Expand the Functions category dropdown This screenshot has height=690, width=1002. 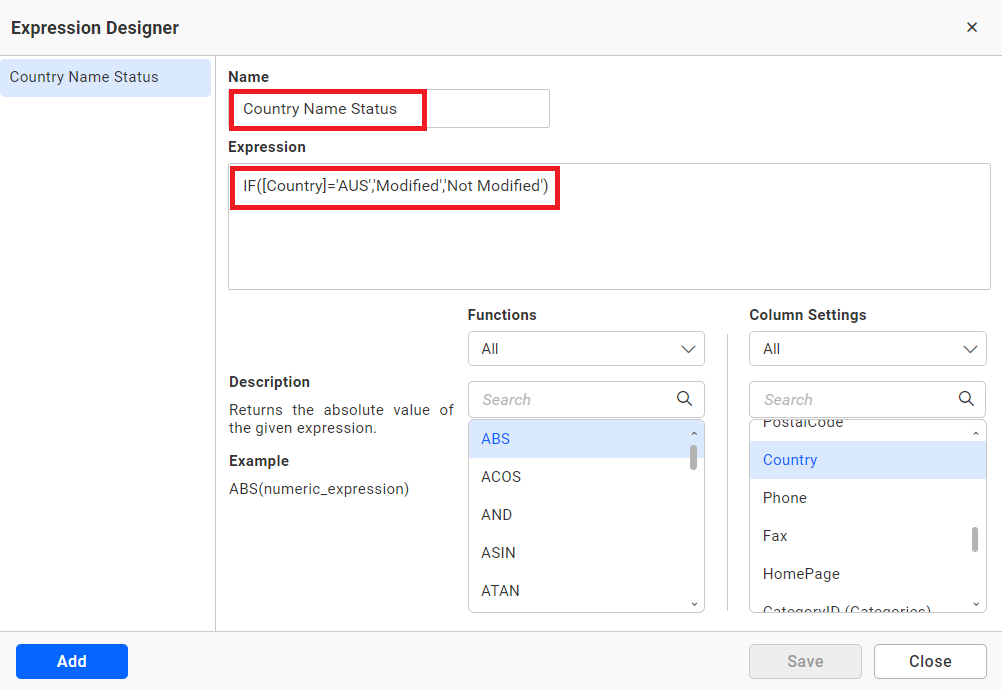tap(586, 349)
